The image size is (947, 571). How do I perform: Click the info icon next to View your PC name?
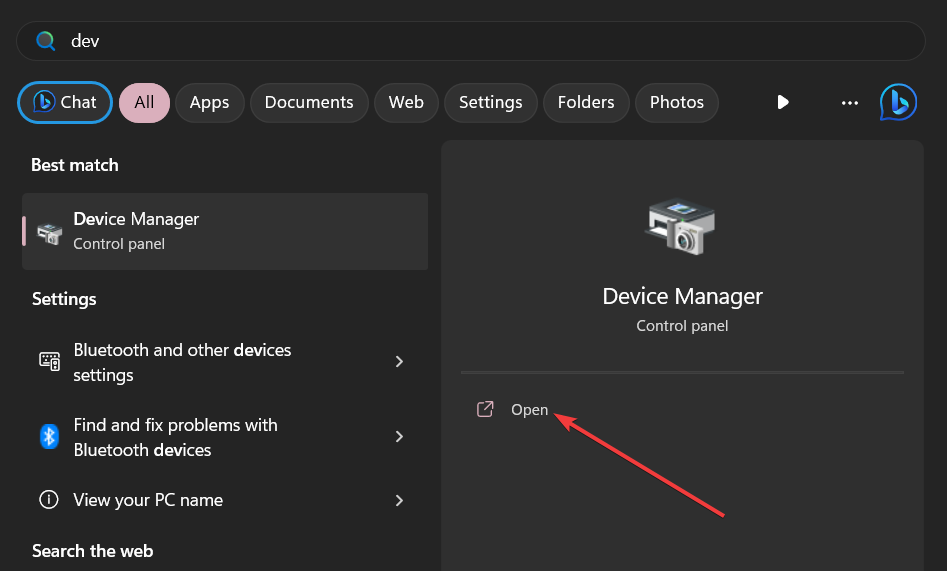(x=49, y=500)
